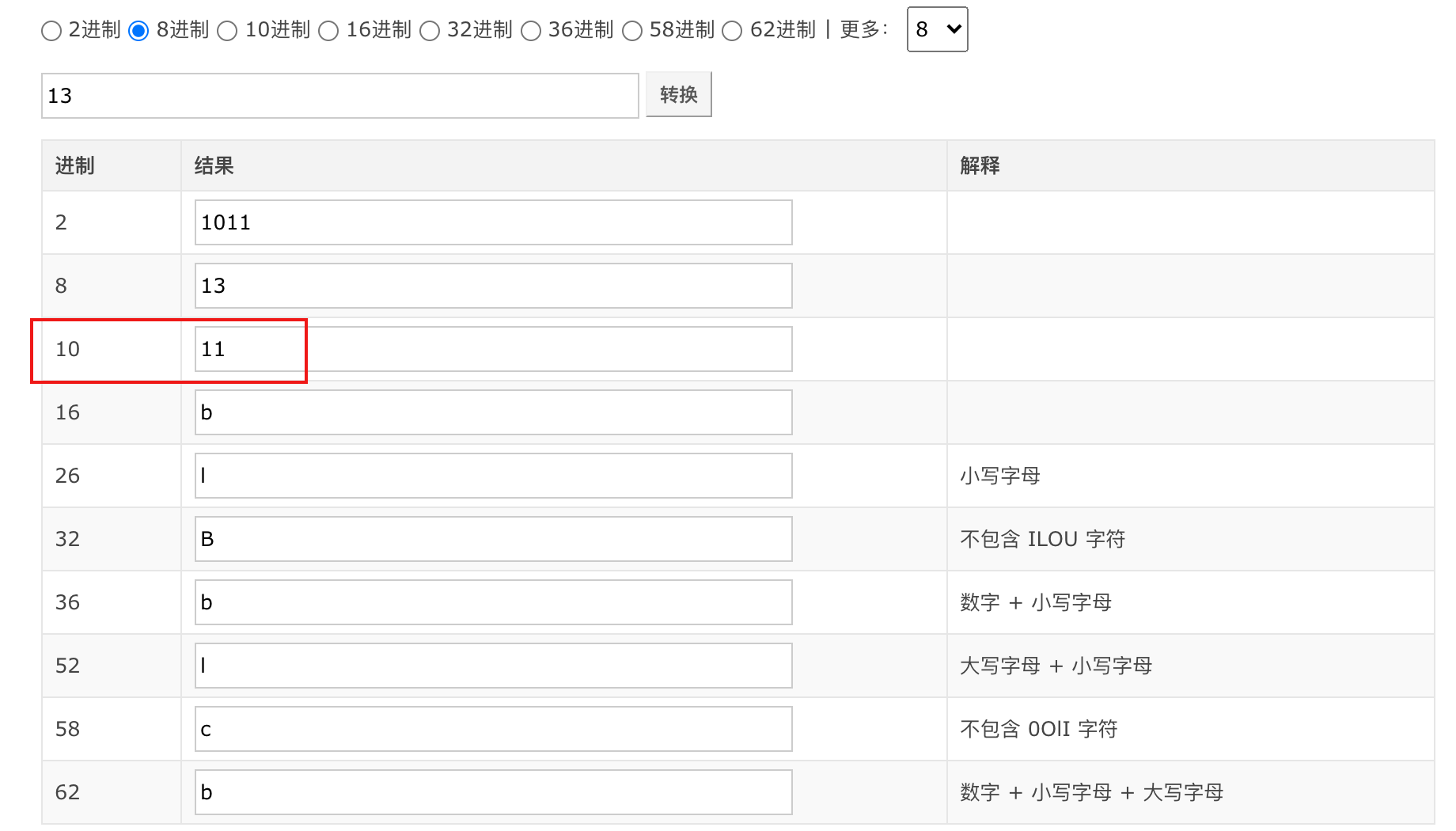The height and width of the screenshot is (831, 1456).
Task: Click the base label 62 in table
Action: click(67, 792)
